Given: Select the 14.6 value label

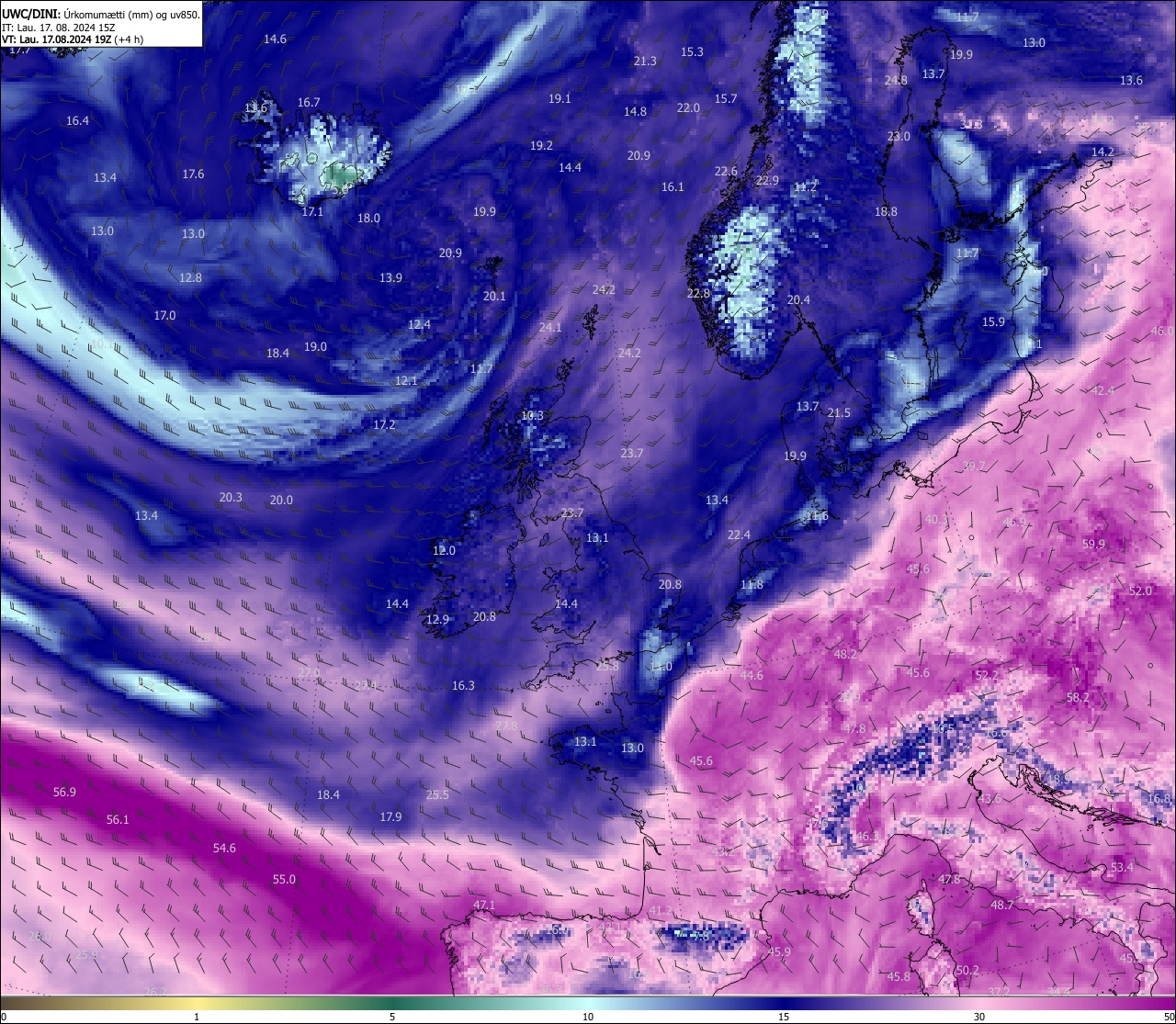Looking at the screenshot, I should click(275, 39).
